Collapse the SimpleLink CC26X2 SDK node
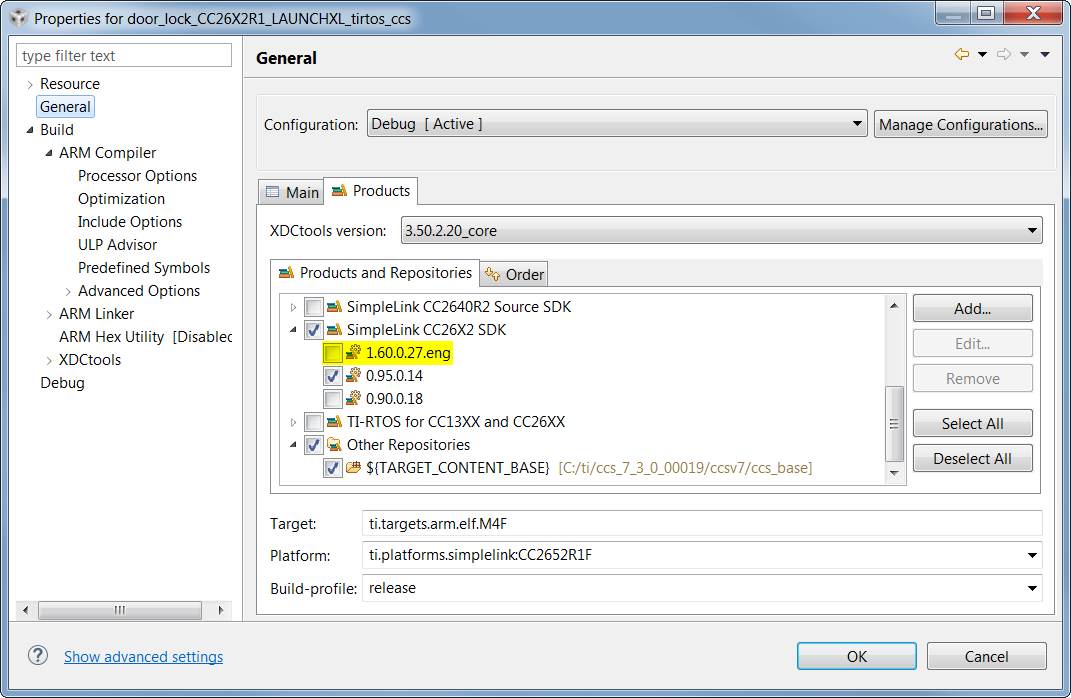This screenshot has width=1071, height=698. [294, 330]
